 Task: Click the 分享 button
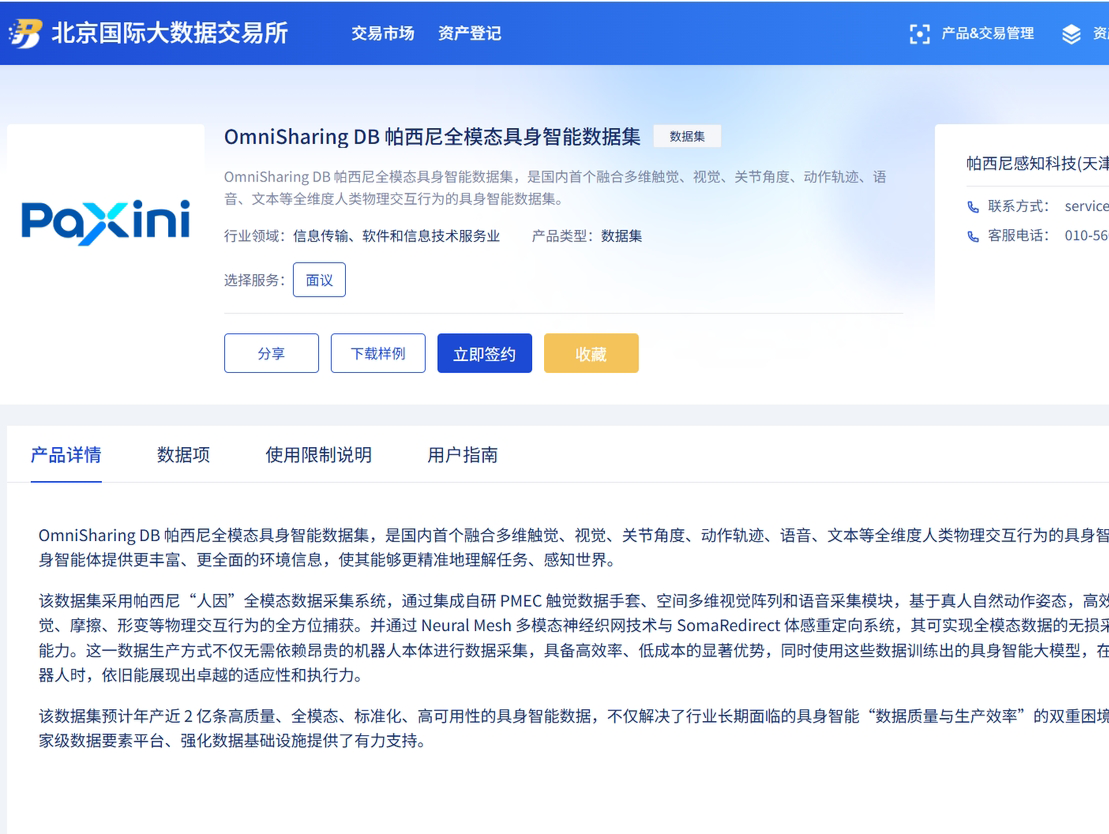[x=272, y=353]
